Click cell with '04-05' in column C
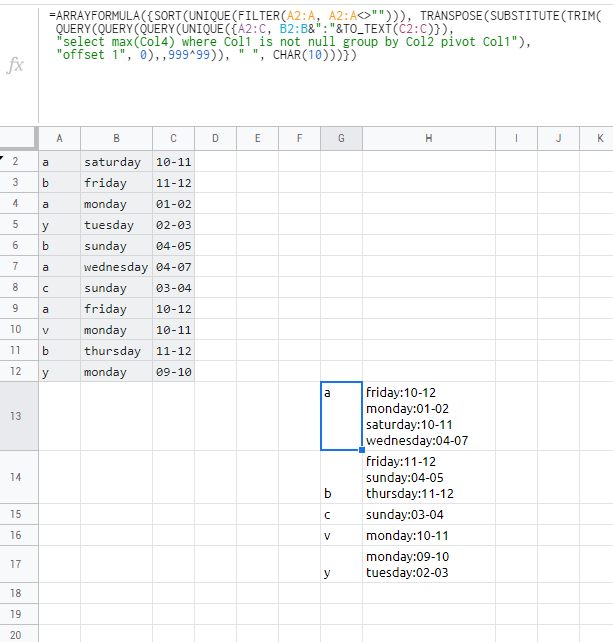613x642 pixels. point(174,246)
